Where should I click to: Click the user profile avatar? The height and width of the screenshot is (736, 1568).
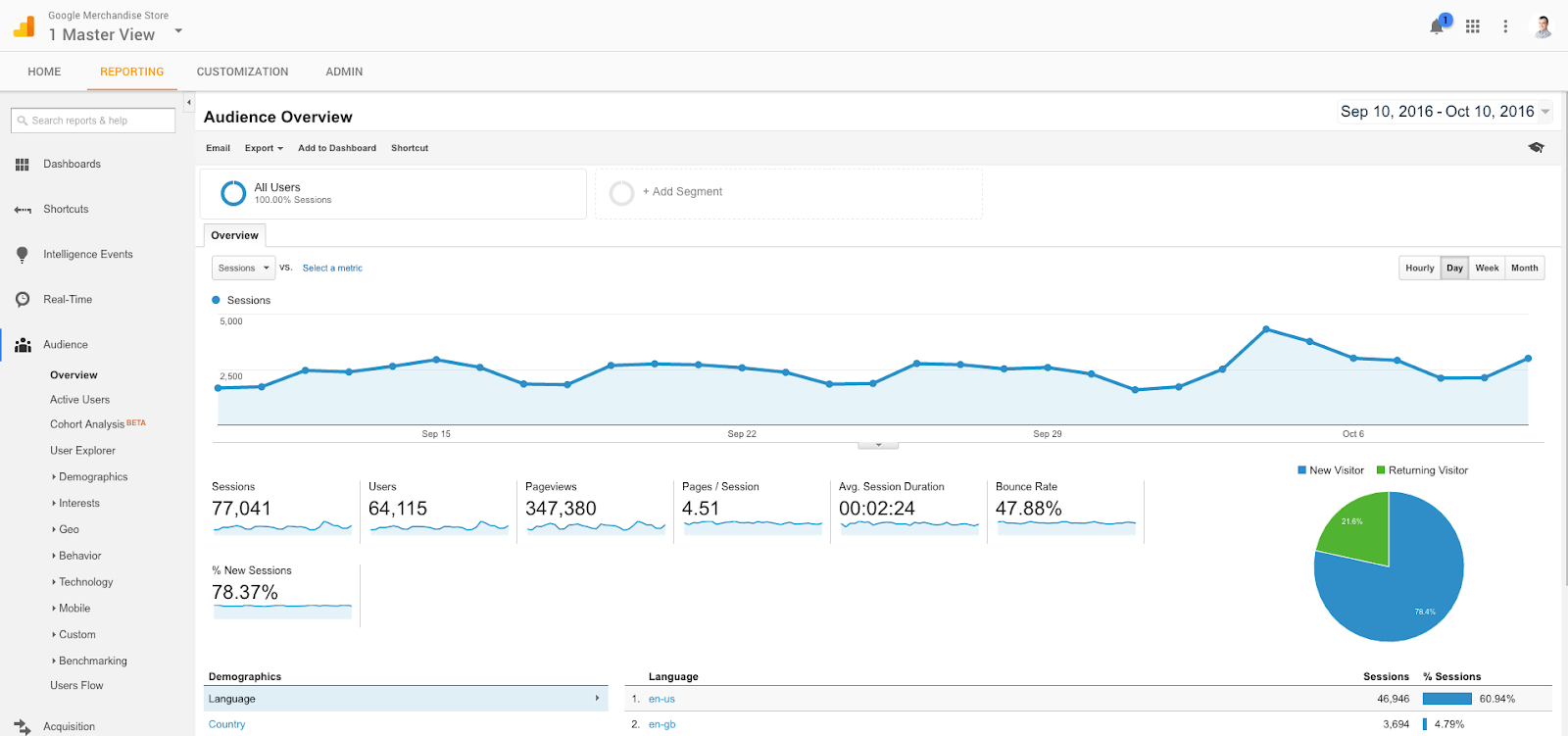coord(1543,26)
